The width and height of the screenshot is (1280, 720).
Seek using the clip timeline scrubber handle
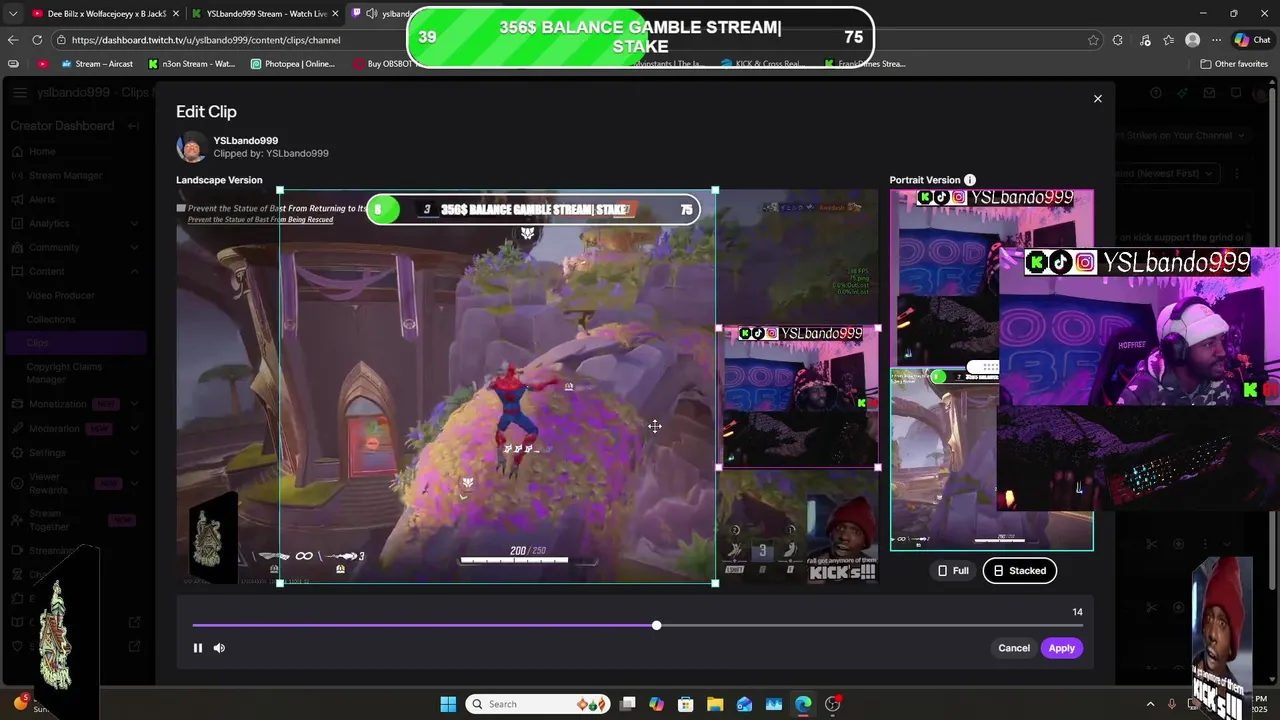[x=656, y=625]
